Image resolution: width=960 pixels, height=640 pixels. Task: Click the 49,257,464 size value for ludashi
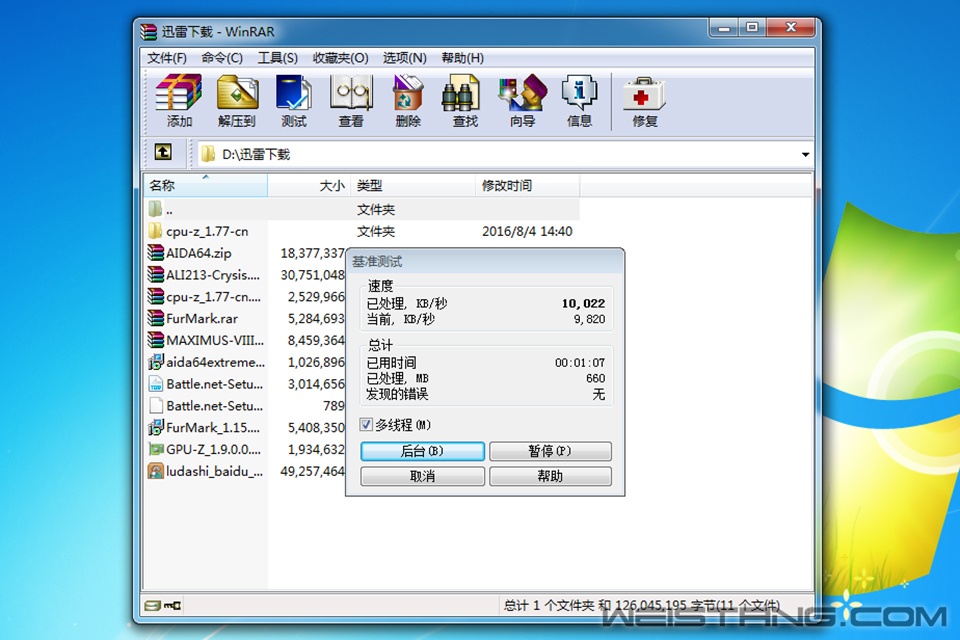pos(312,471)
